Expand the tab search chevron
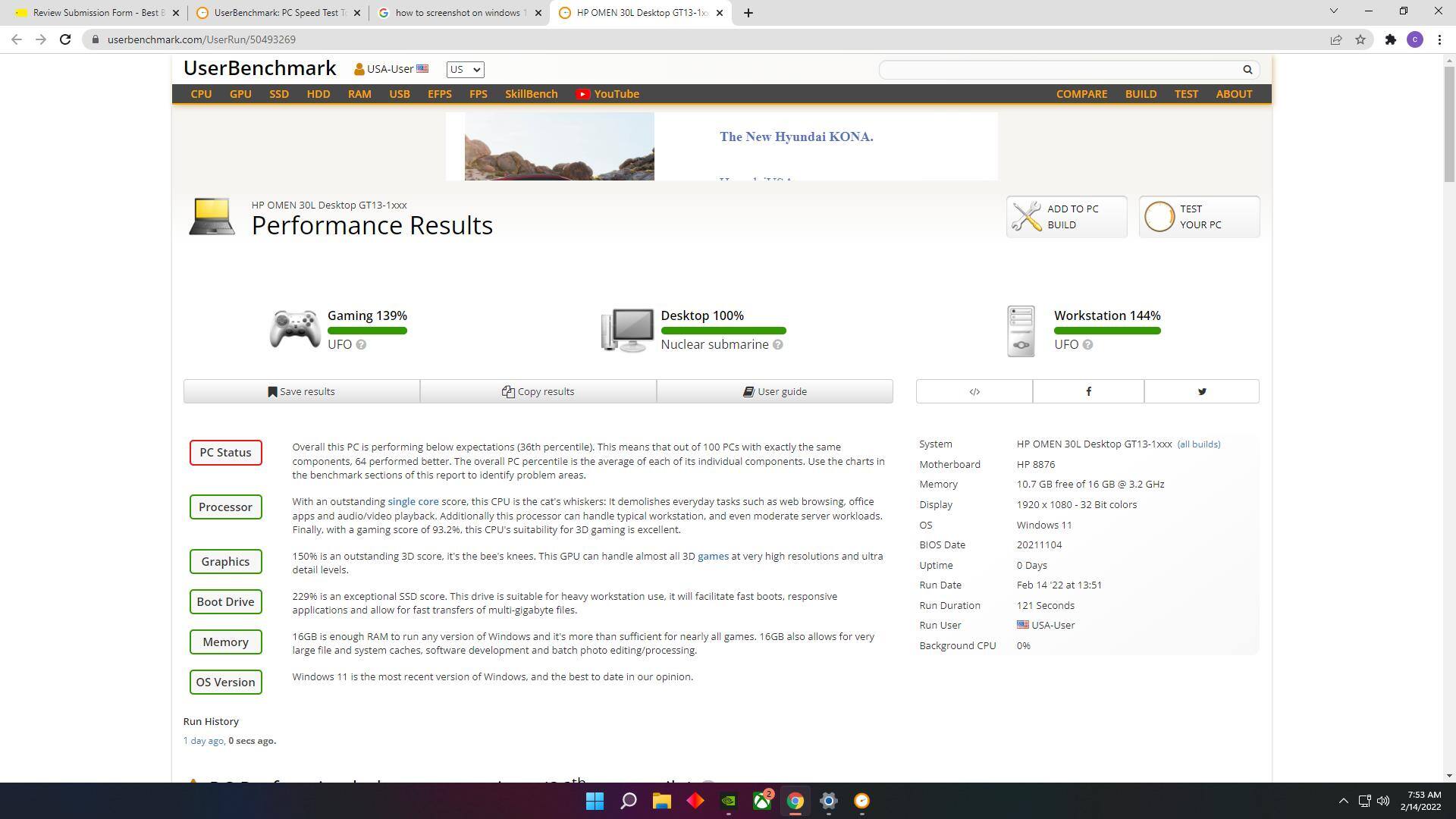The height and width of the screenshot is (819, 1456). point(1333,11)
